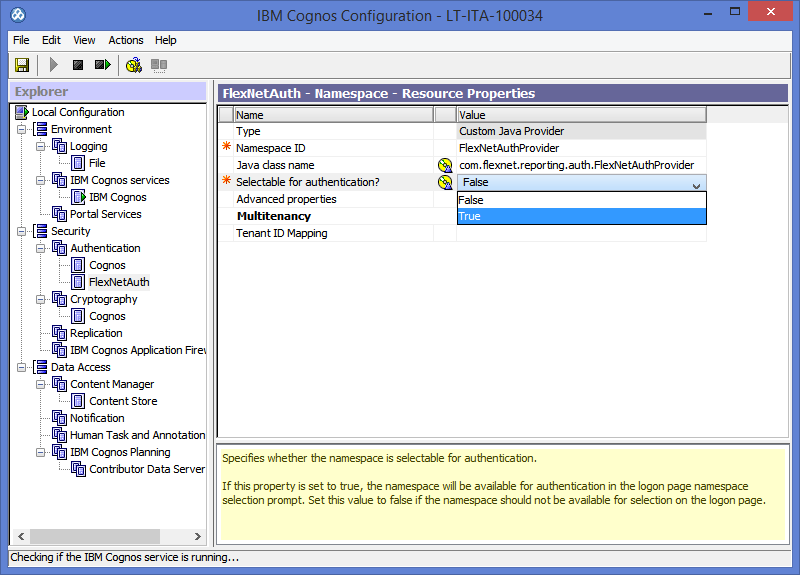Click the Logging node icon
Viewport: 800px width, 575px height.
click(x=60, y=146)
